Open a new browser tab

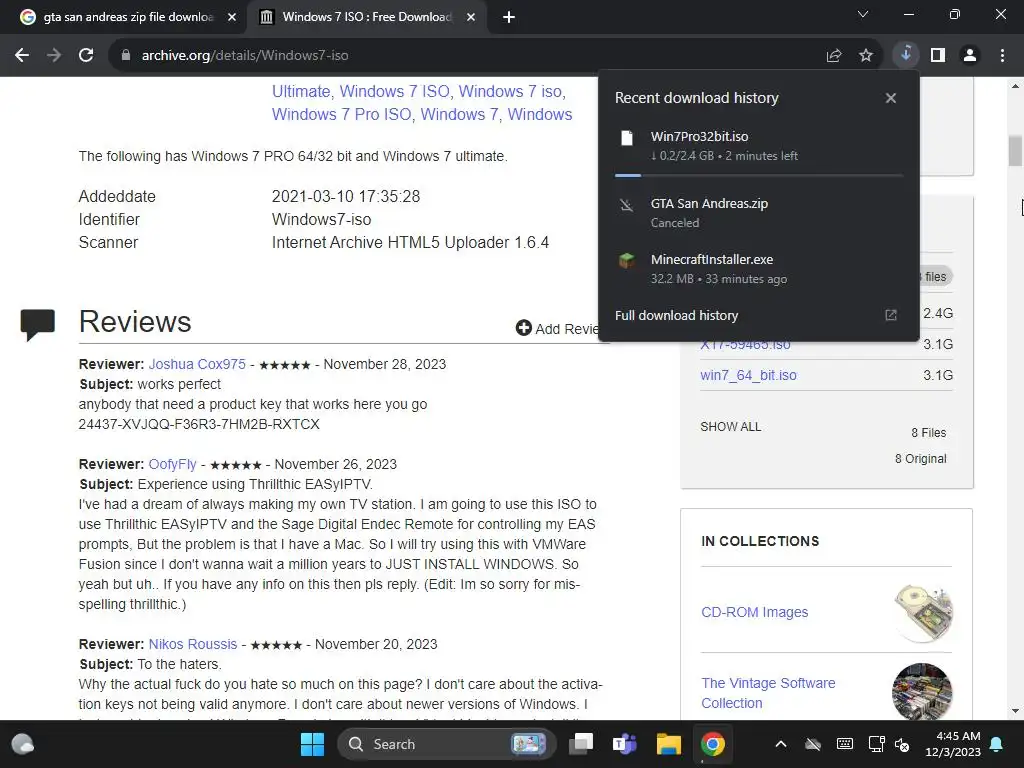[509, 17]
